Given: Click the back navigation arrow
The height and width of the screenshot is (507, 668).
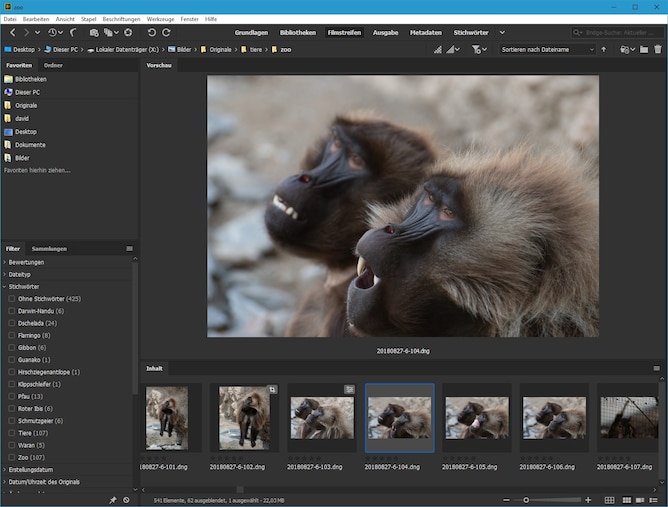Looking at the screenshot, I should coord(10,32).
